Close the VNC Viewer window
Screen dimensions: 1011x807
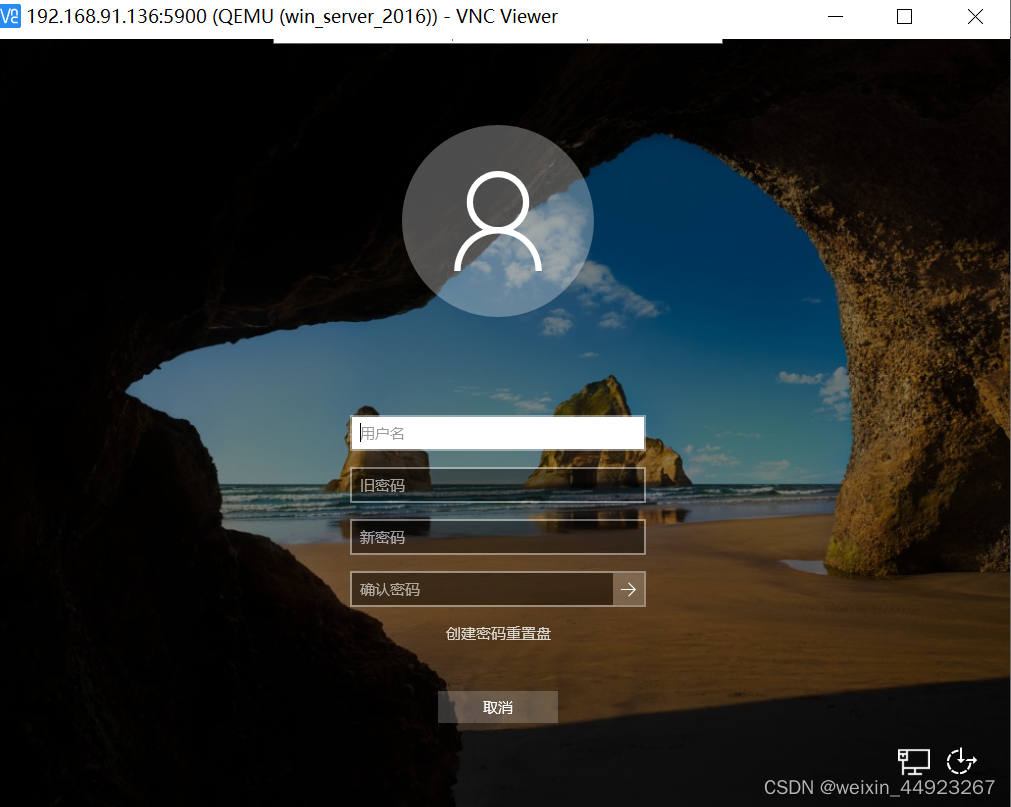[976, 17]
